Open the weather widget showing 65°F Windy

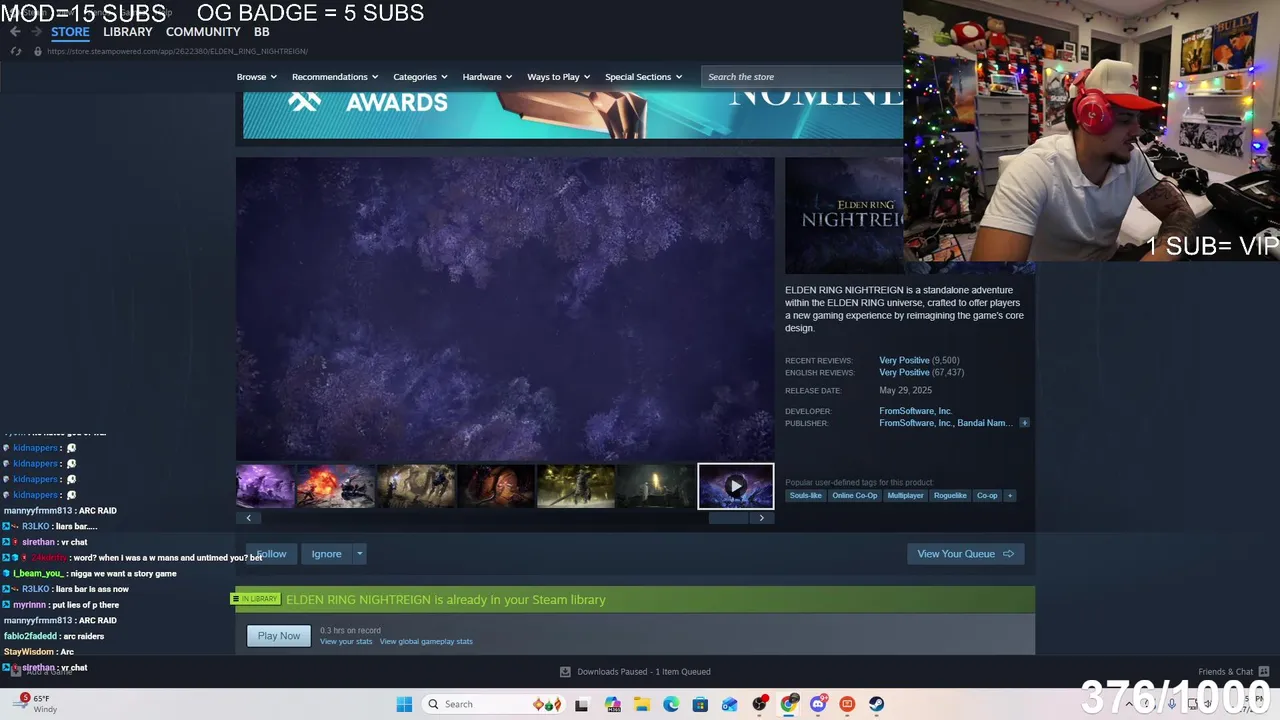coord(38,704)
